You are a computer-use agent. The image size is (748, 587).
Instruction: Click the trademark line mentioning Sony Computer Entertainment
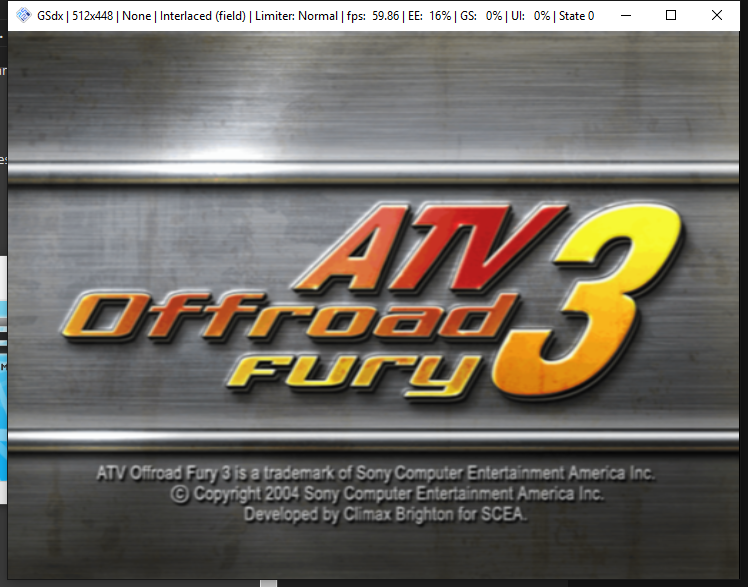[x=375, y=473]
